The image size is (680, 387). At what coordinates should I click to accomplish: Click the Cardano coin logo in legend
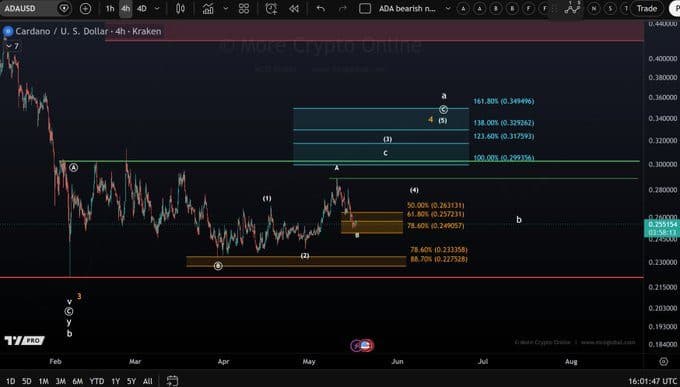(8, 31)
